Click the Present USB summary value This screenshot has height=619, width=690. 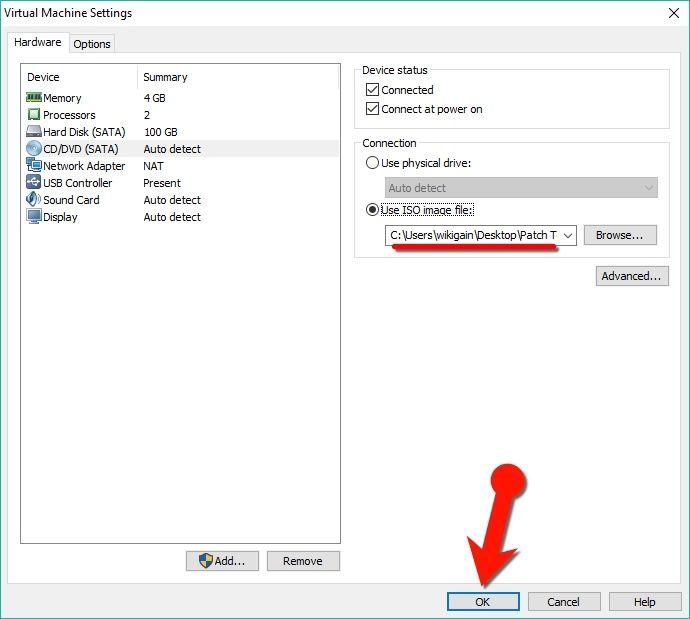click(x=162, y=183)
